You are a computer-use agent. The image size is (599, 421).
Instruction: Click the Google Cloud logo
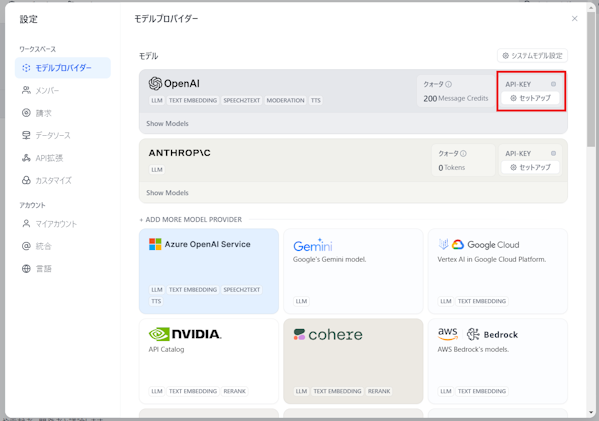tap(486, 245)
